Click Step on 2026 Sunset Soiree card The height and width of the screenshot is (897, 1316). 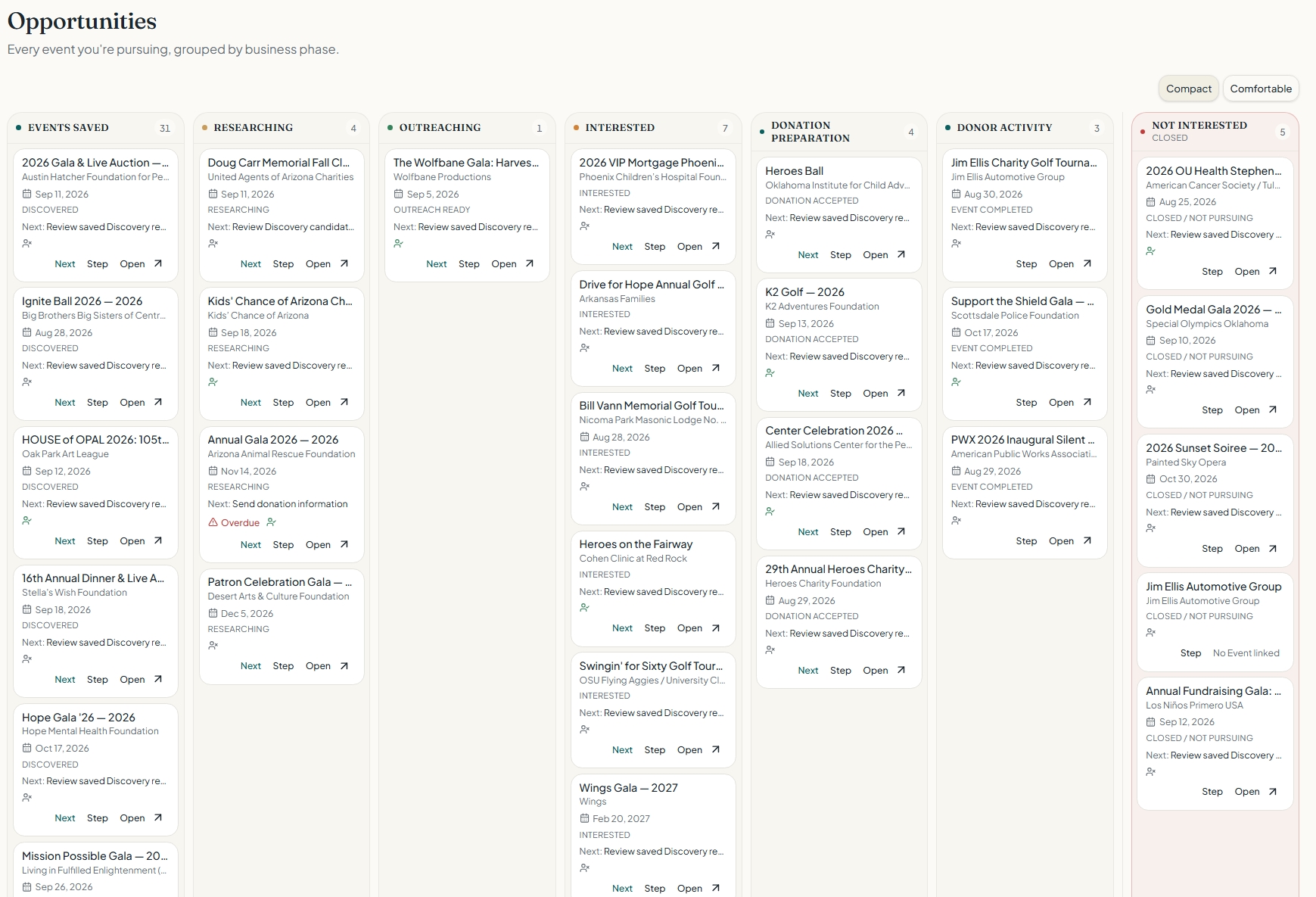click(x=1212, y=549)
